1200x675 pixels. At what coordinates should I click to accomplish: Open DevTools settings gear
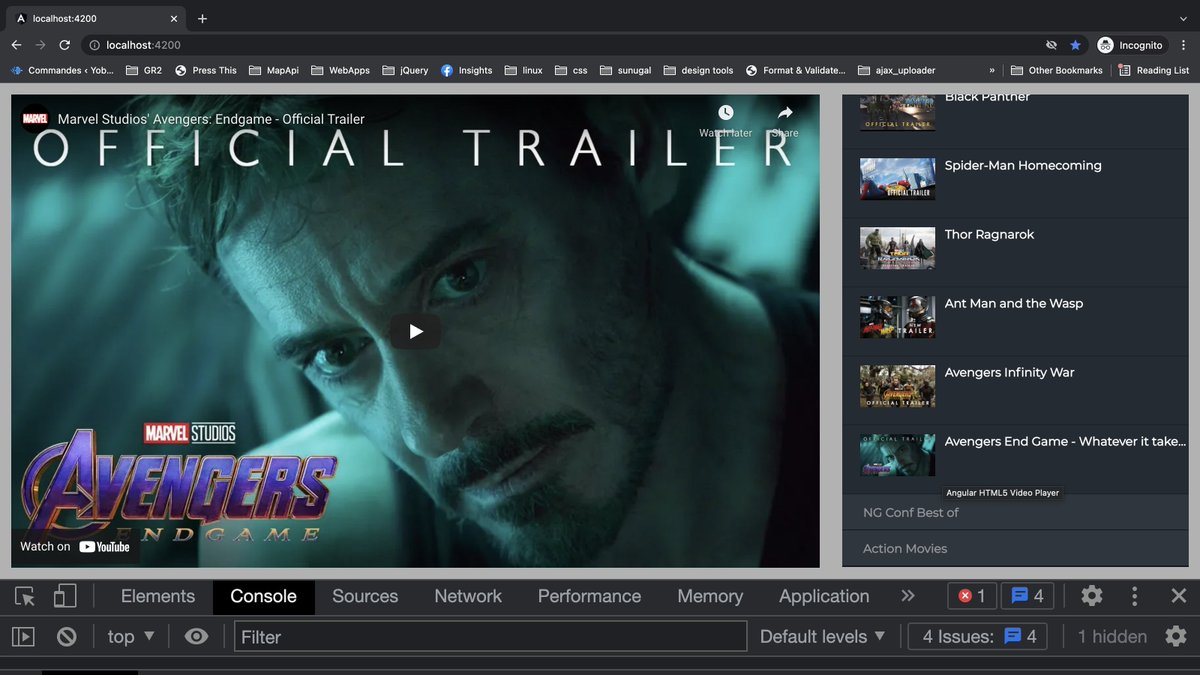(1092, 596)
